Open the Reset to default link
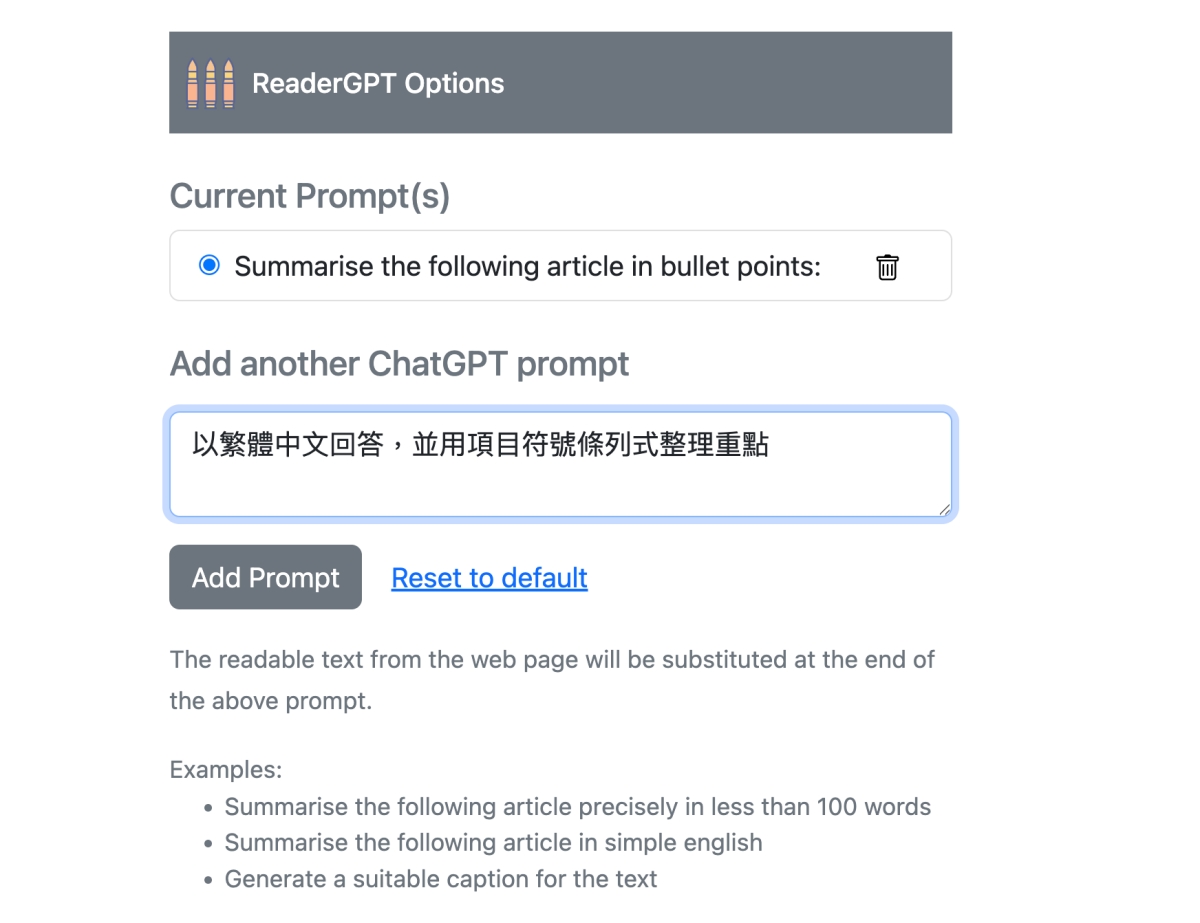 [489, 578]
